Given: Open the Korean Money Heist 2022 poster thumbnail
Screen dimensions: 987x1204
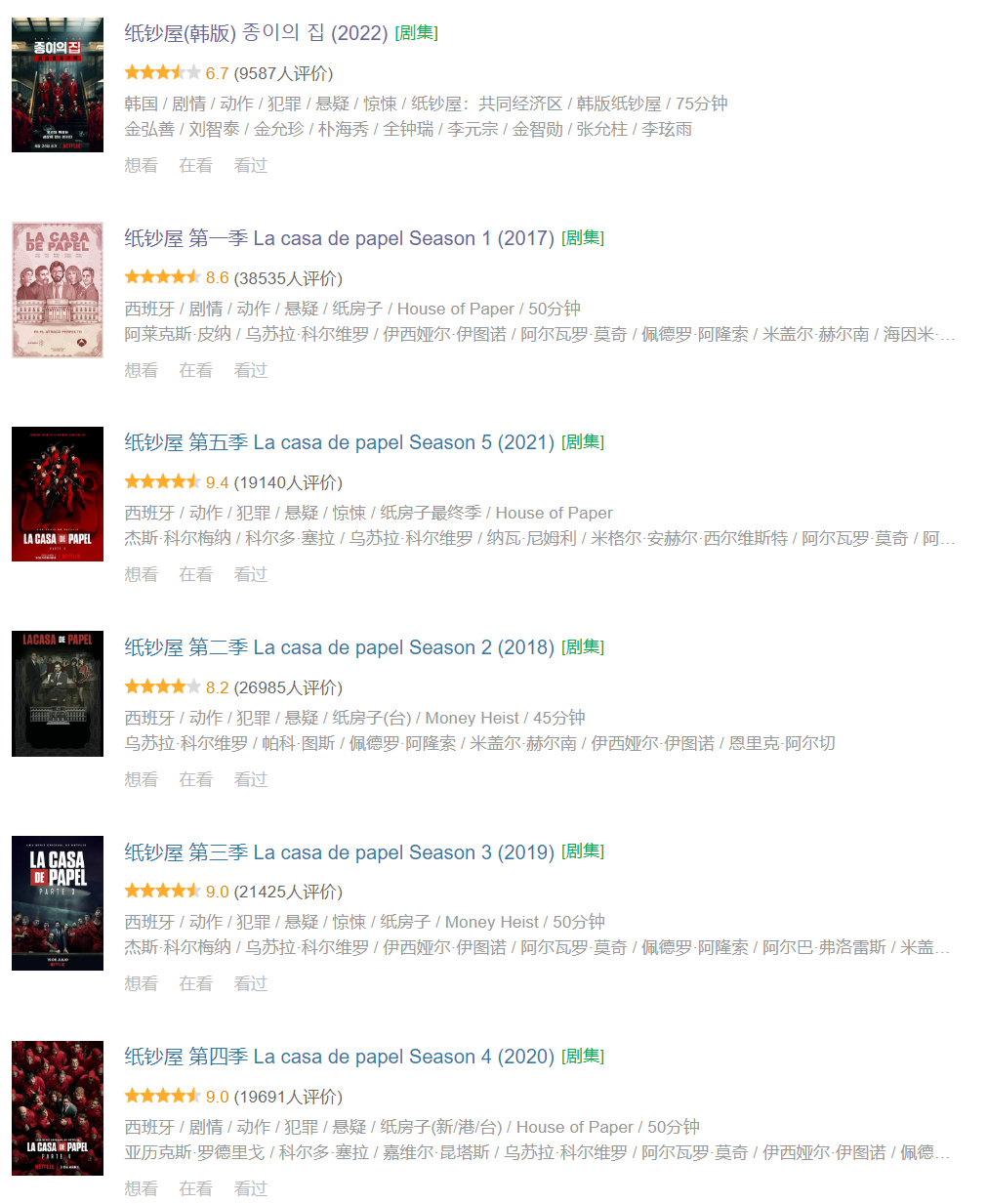Looking at the screenshot, I should tap(58, 85).
